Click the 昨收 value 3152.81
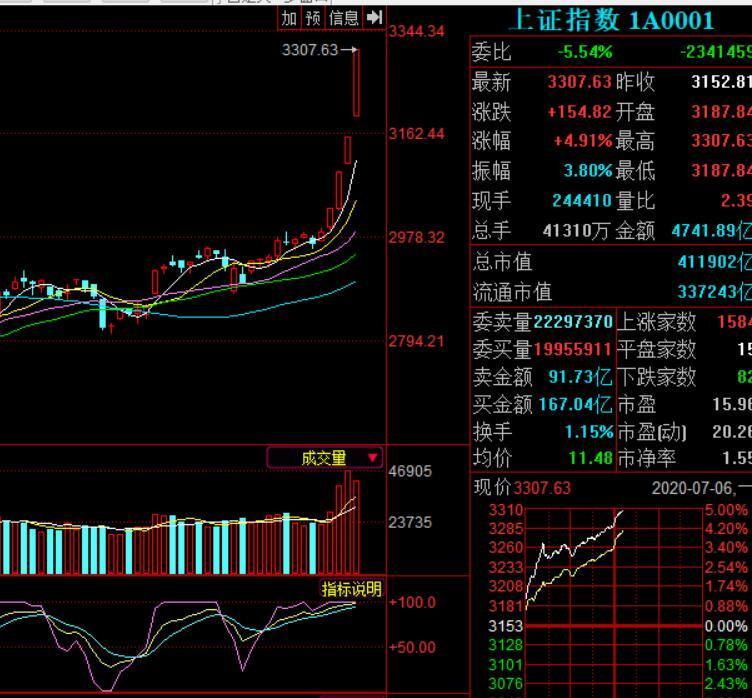This screenshot has width=752, height=698. (721, 82)
